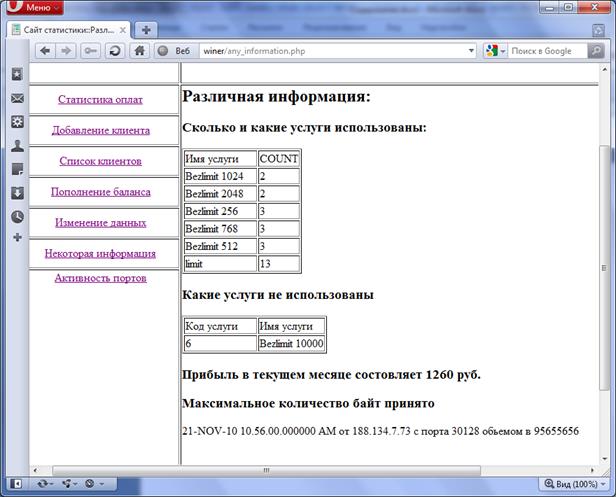616x497 pixels.
Task: Select the Сайт статистики tab
Action: (x=68, y=29)
